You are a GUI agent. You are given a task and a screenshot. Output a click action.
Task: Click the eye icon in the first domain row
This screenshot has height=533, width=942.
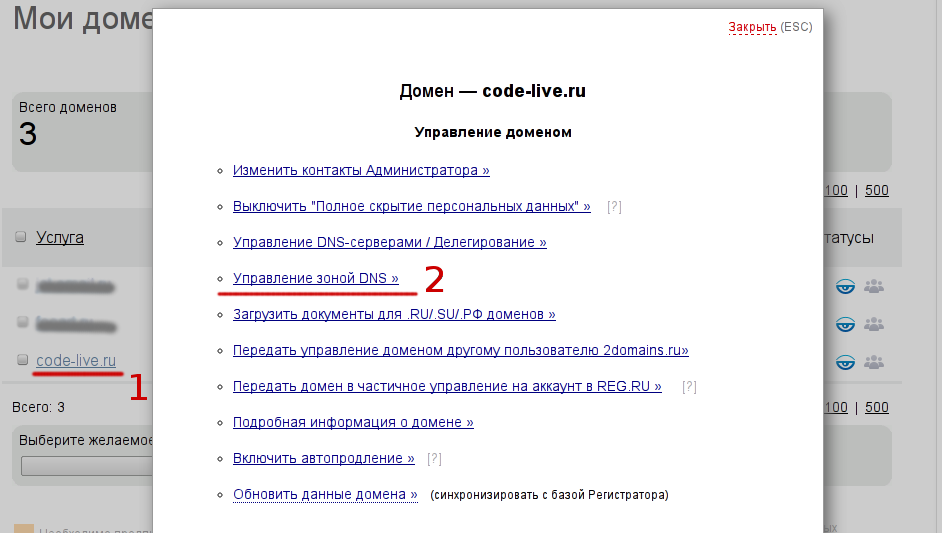(846, 288)
